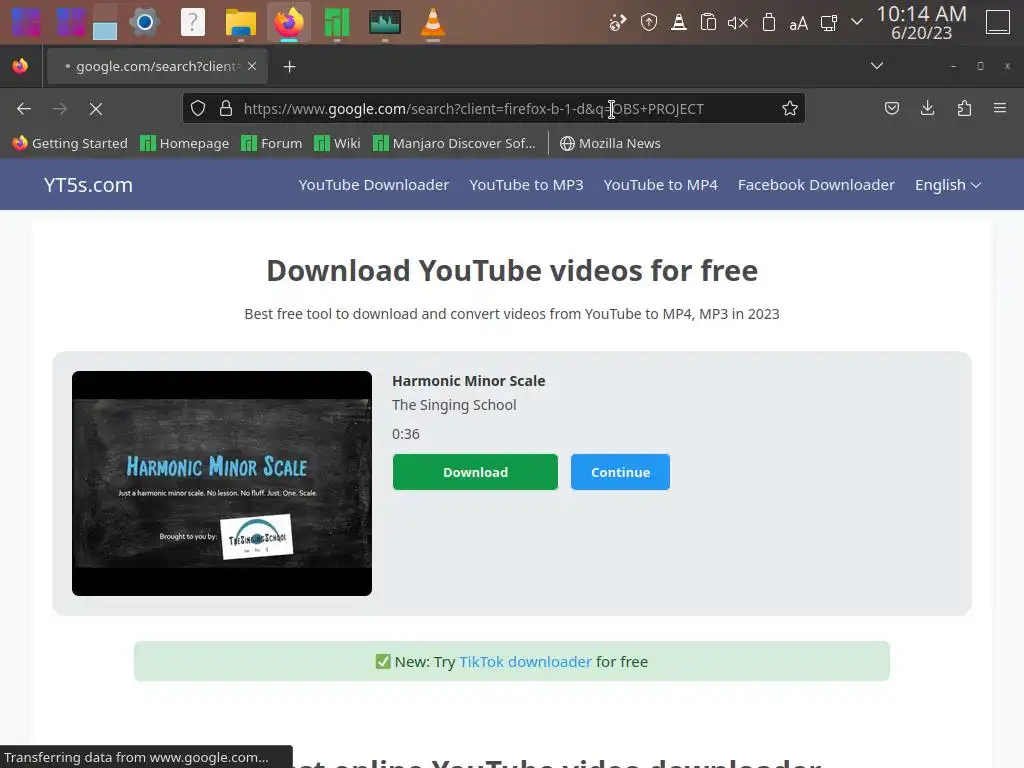The height and width of the screenshot is (768, 1024).
Task: Open the Firefox downloads panel
Action: [927, 108]
